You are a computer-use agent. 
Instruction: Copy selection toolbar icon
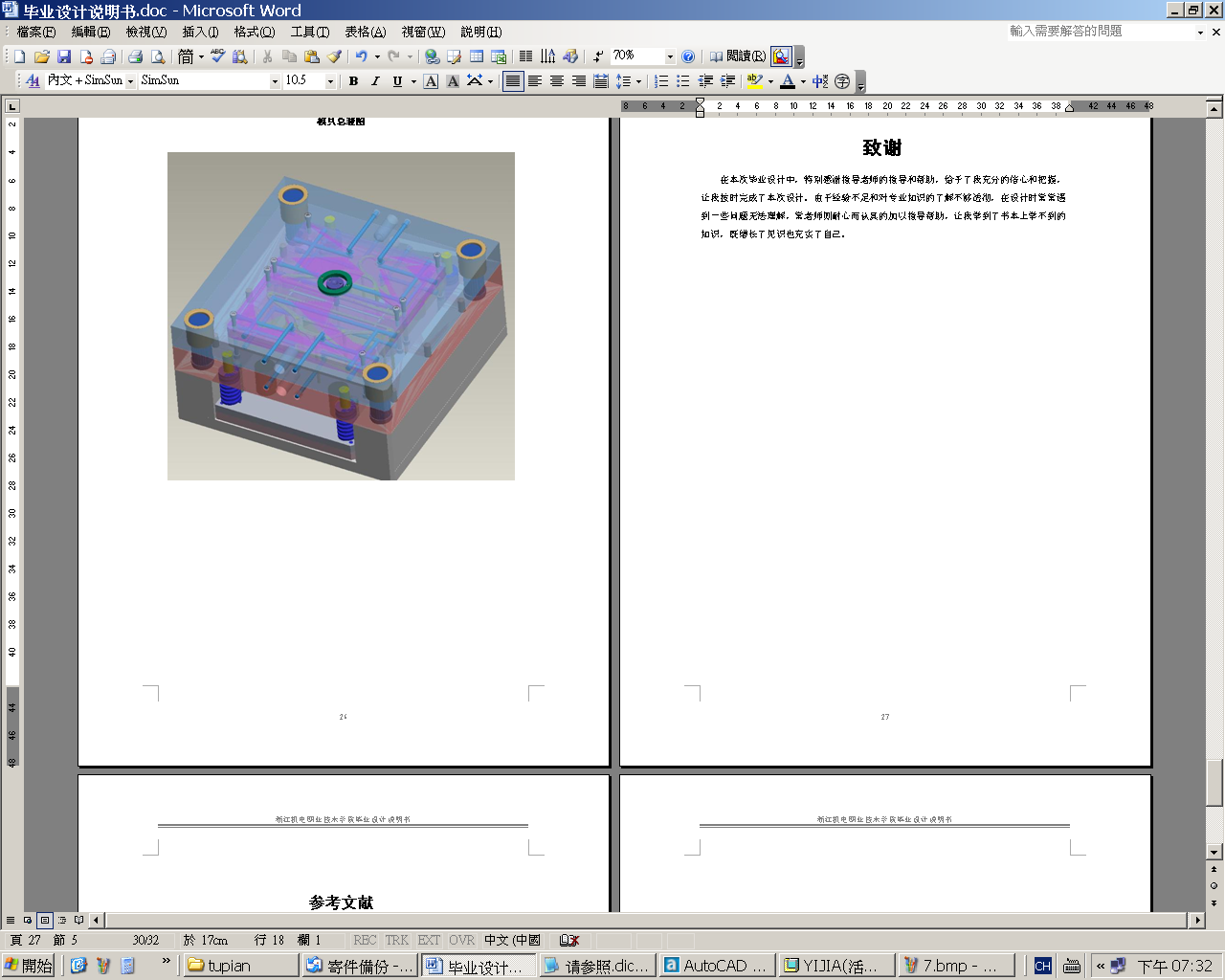289,56
